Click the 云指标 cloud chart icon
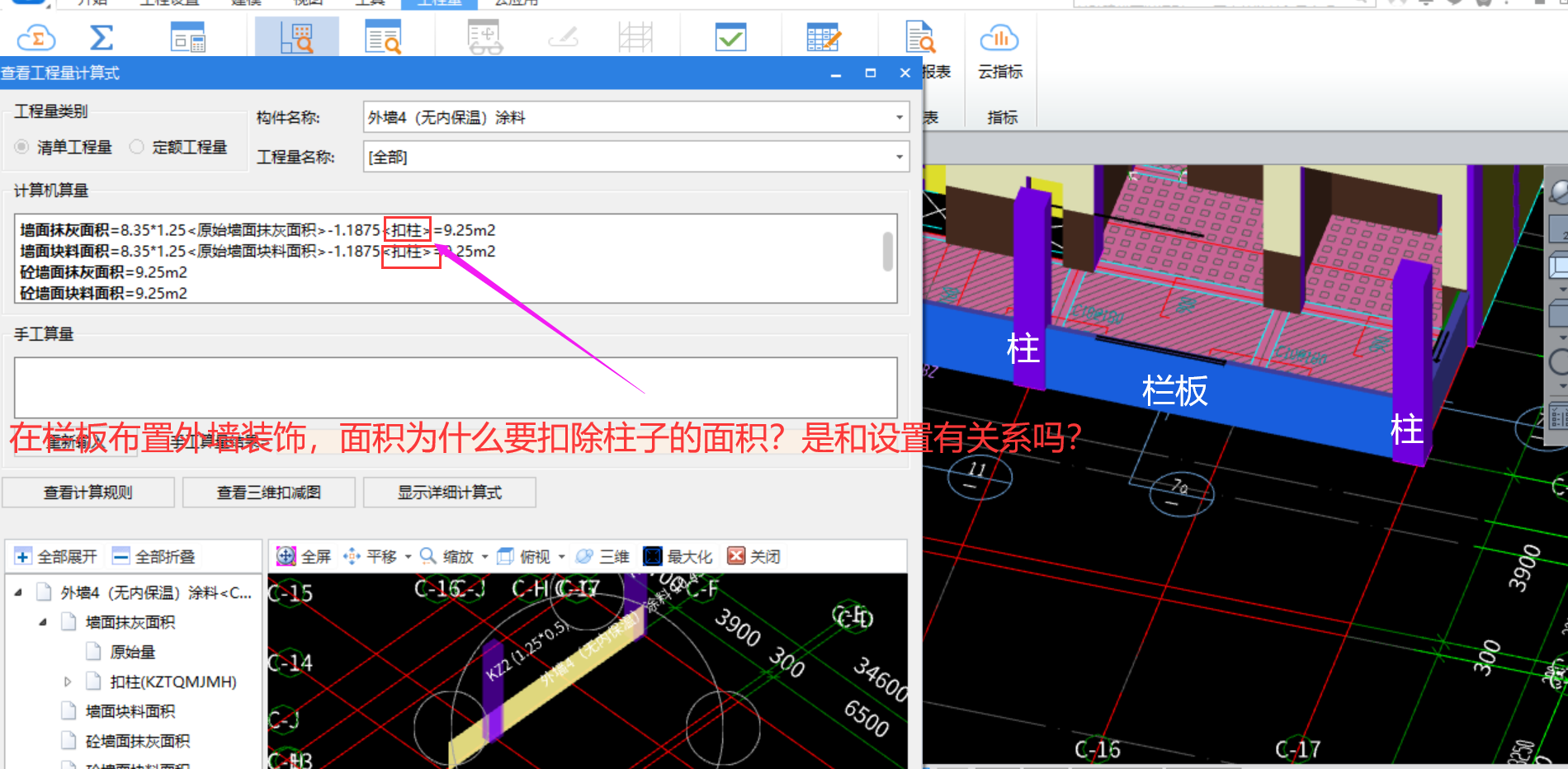This screenshot has height=769, width=1568. [x=999, y=38]
